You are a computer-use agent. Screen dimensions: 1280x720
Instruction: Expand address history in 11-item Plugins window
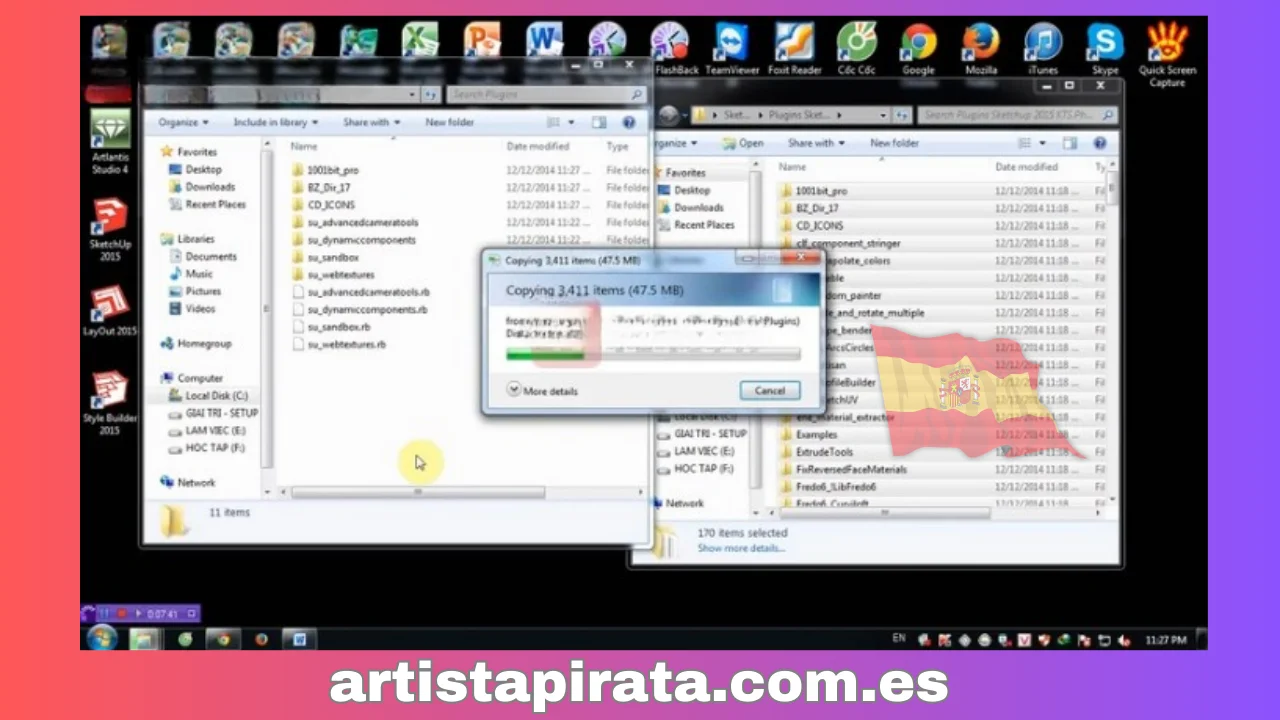coord(412,94)
